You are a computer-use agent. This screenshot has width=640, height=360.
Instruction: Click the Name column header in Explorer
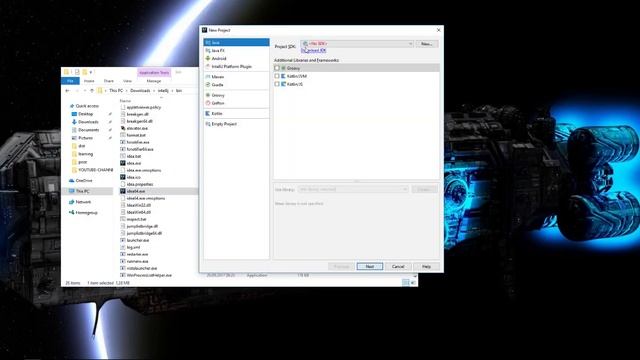coord(125,100)
